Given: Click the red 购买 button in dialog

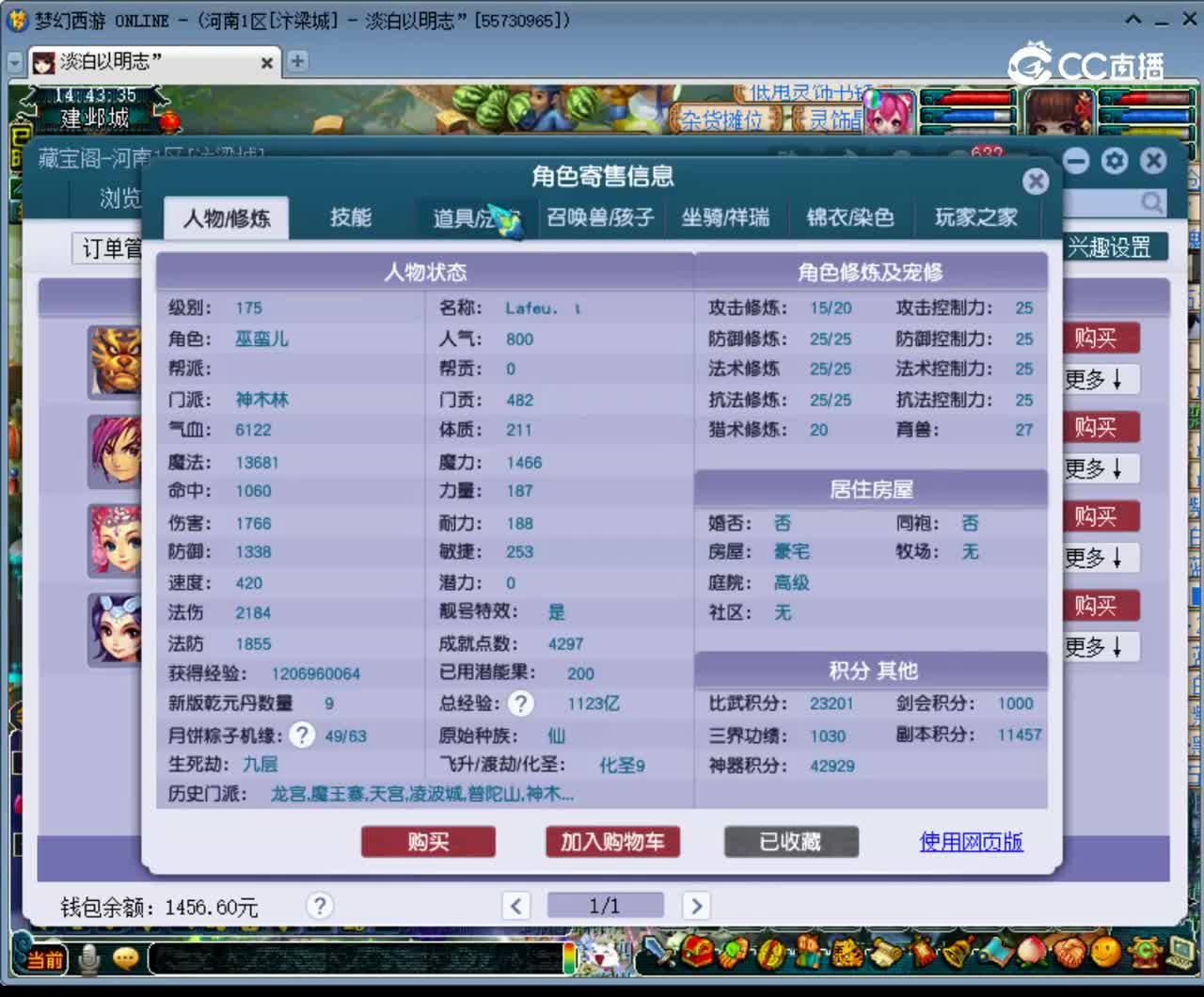Looking at the screenshot, I should (428, 842).
